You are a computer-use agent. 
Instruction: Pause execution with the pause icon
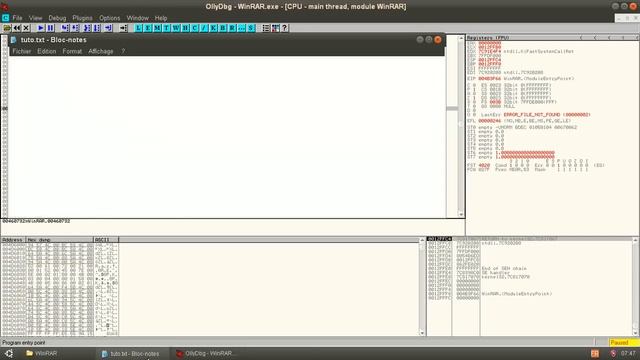(50, 28)
